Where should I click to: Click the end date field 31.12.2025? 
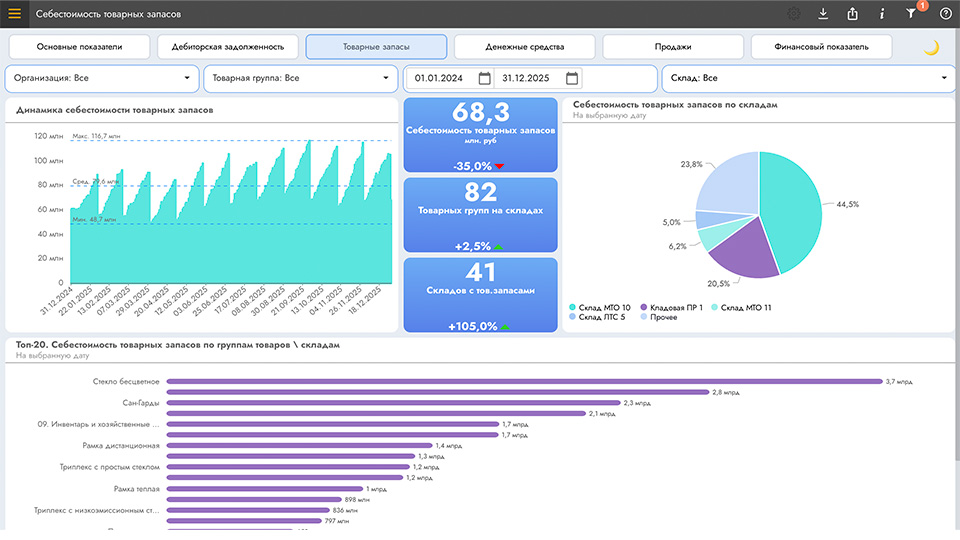tap(526, 78)
